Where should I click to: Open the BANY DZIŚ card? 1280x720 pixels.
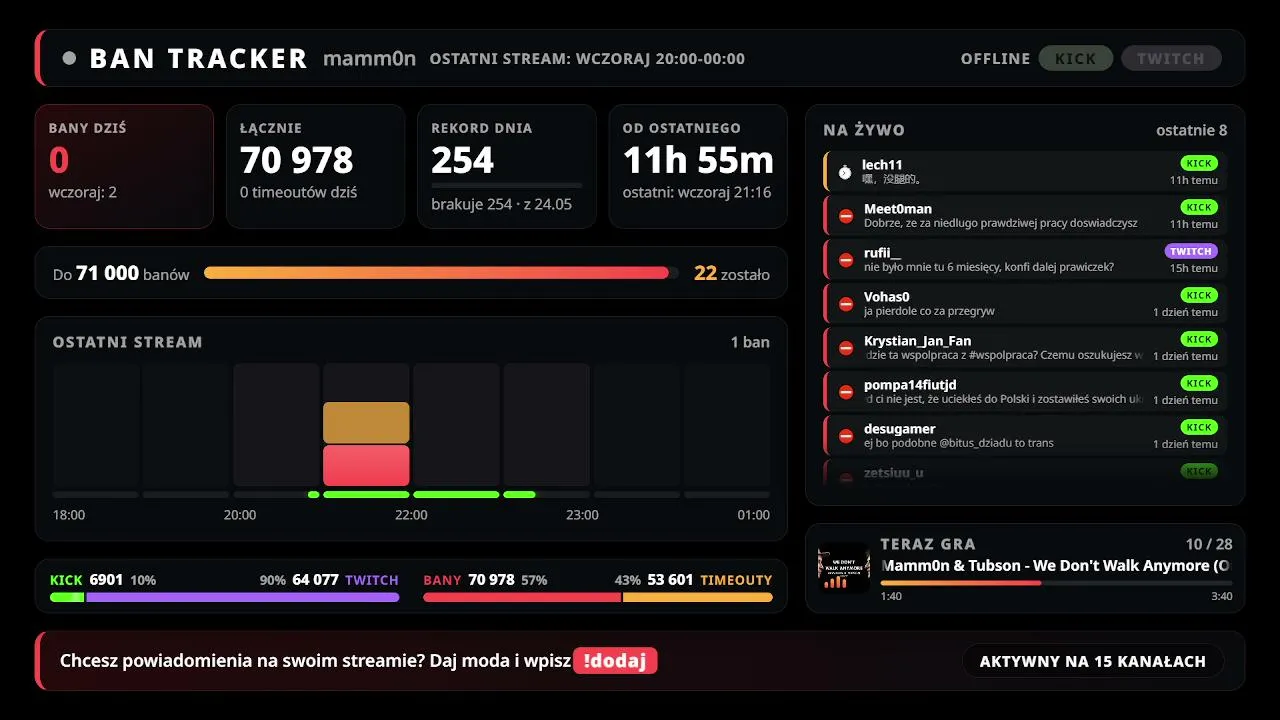point(124,167)
